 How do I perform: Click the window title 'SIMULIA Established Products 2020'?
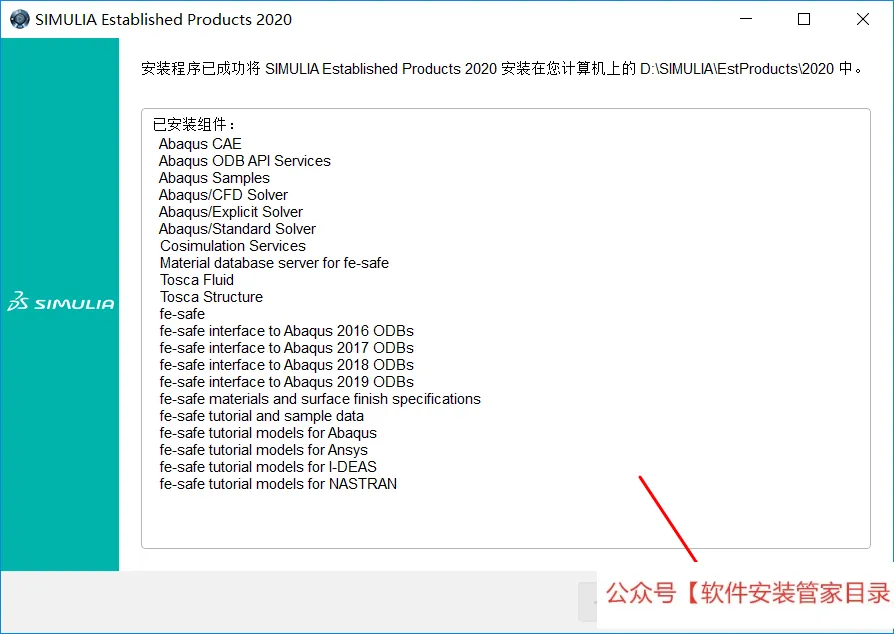(x=164, y=19)
